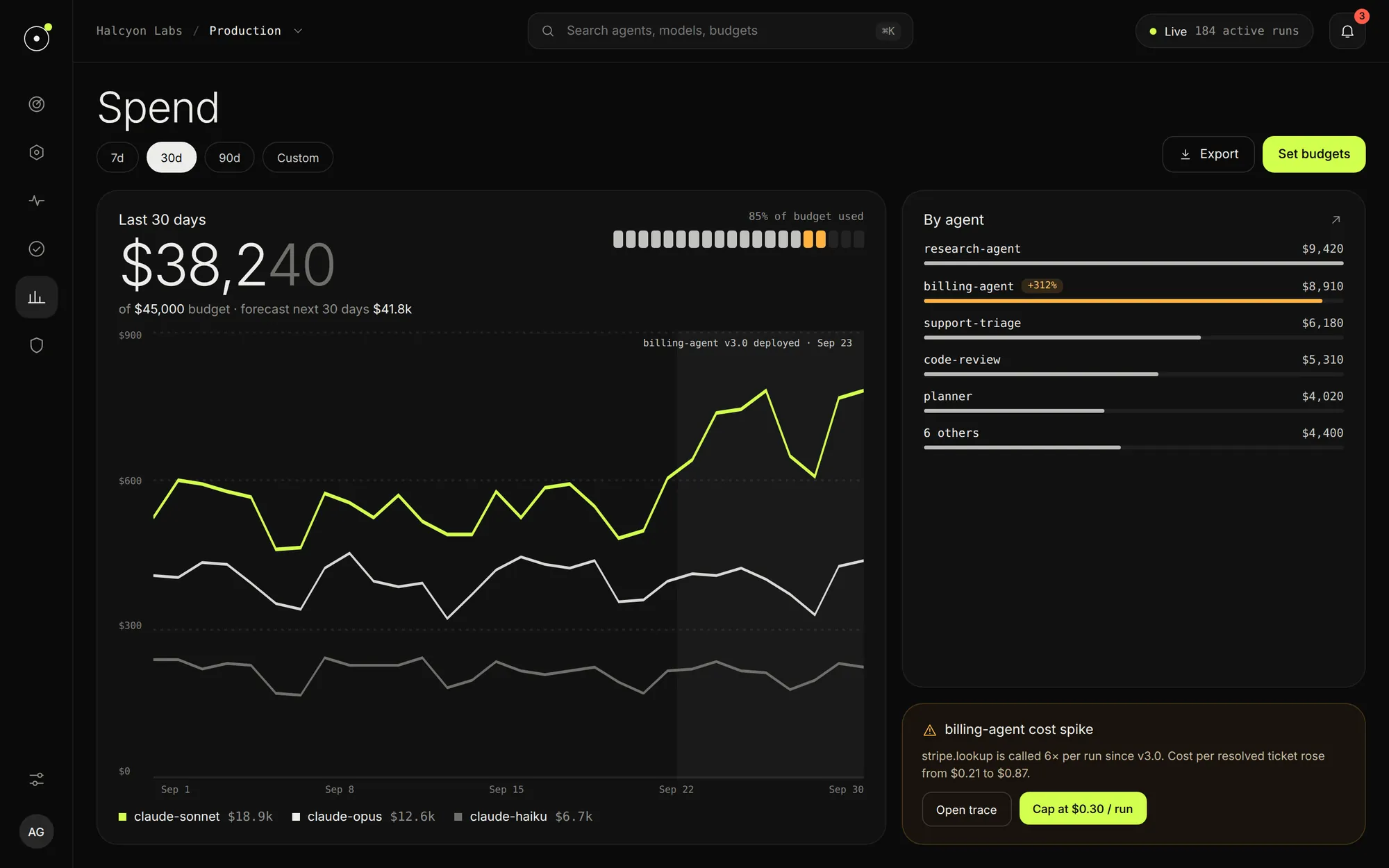Select the 7d time range
Image resolution: width=1389 pixels, height=868 pixels.
[x=117, y=158]
